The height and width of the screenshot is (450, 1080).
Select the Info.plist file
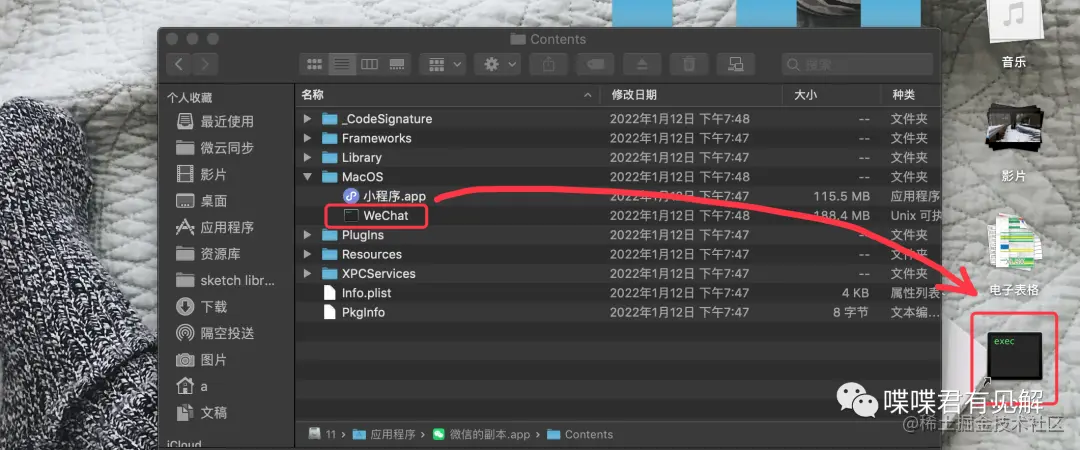coord(357,293)
